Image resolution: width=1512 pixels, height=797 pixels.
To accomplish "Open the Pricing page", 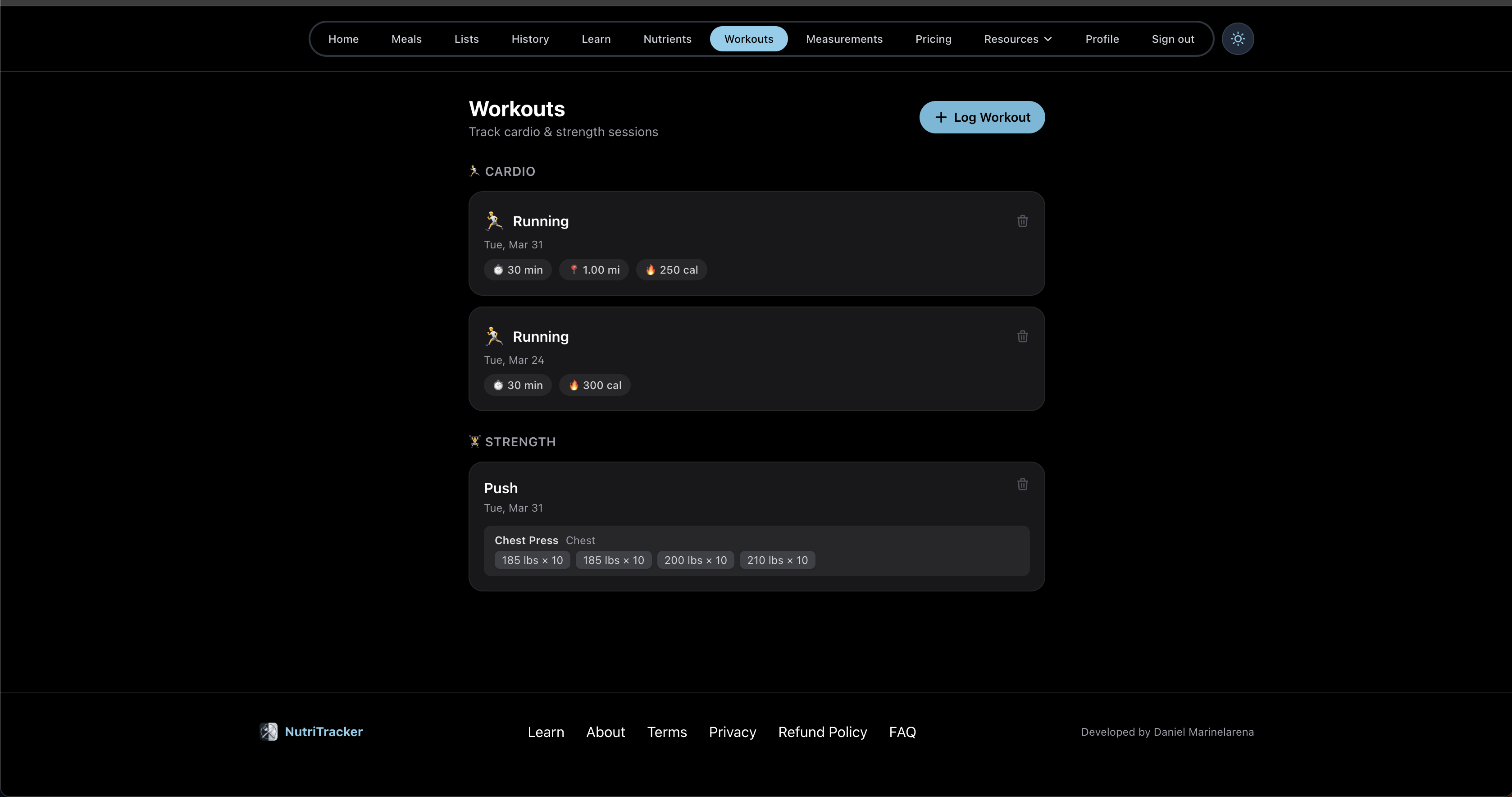I will [x=933, y=39].
